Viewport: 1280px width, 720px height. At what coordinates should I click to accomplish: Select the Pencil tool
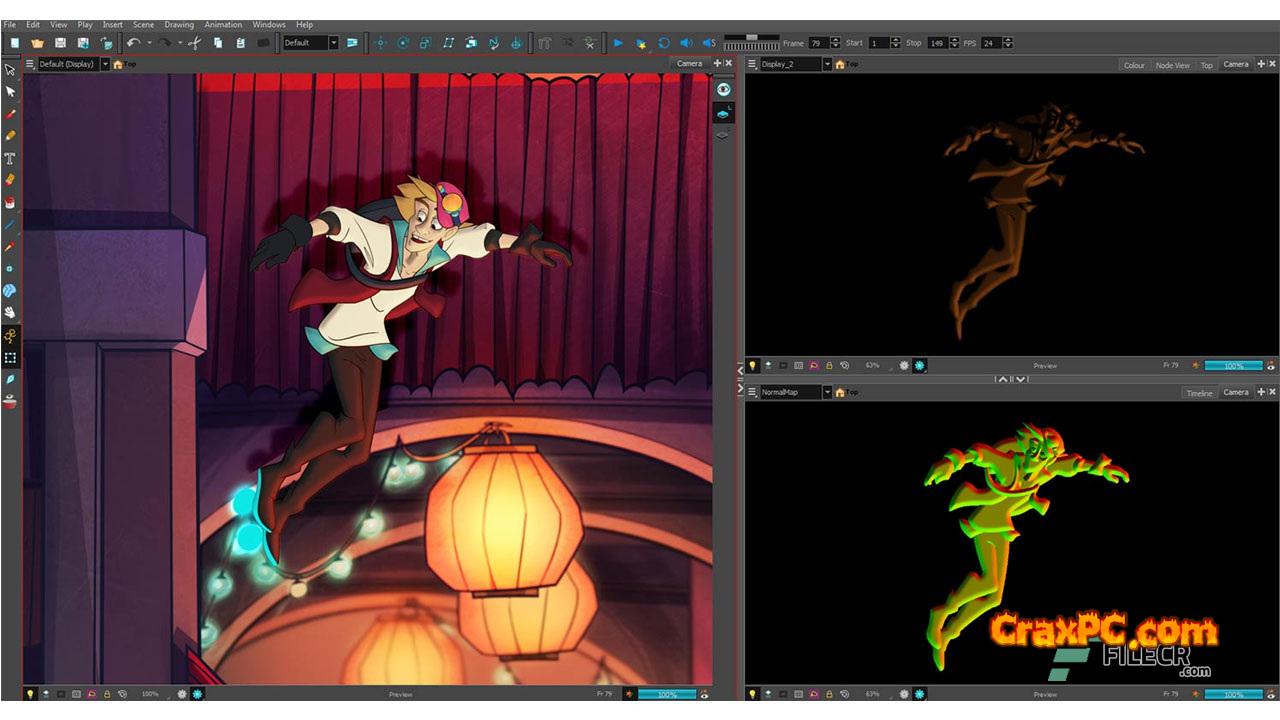point(10,136)
